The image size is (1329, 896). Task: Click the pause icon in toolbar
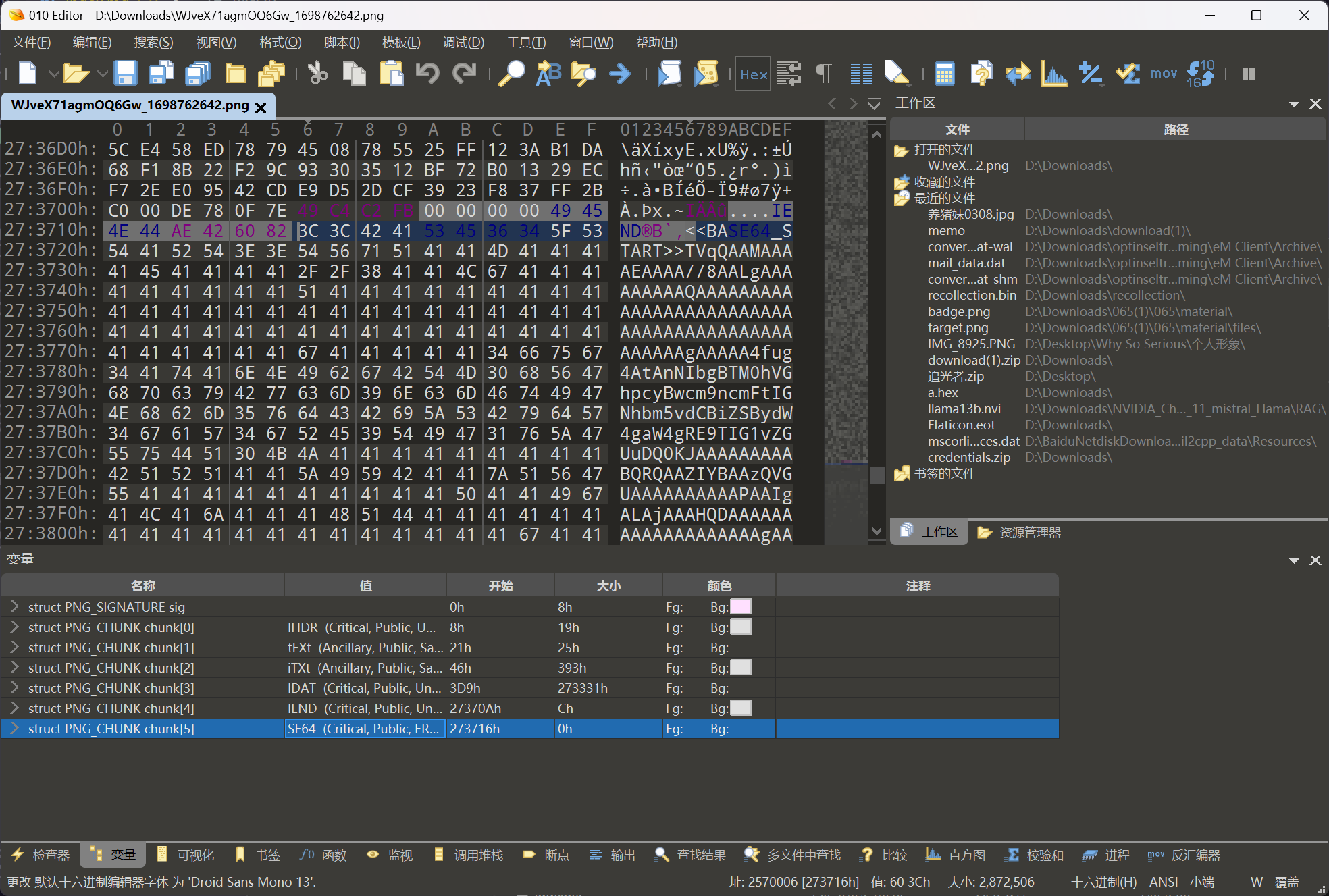pyautogui.click(x=1248, y=74)
